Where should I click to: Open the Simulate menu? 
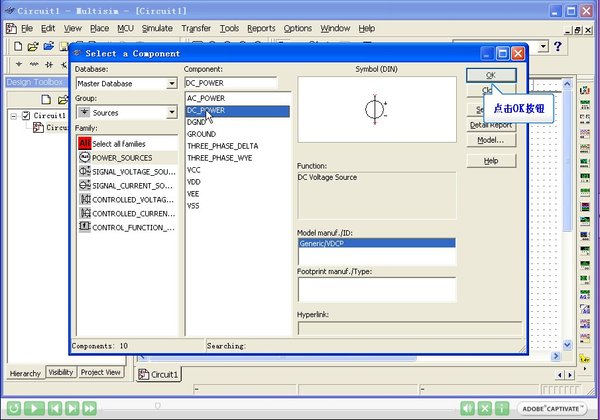coord(157,28)
